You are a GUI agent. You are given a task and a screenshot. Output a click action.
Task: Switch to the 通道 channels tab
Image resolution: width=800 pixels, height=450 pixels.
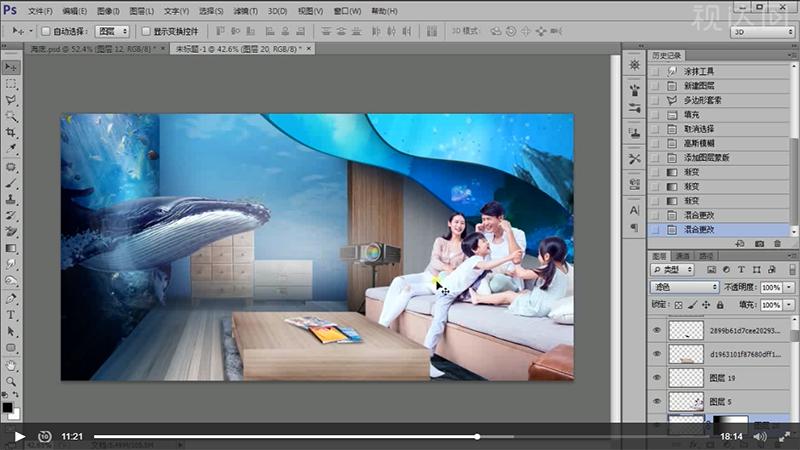coord(682,256)
